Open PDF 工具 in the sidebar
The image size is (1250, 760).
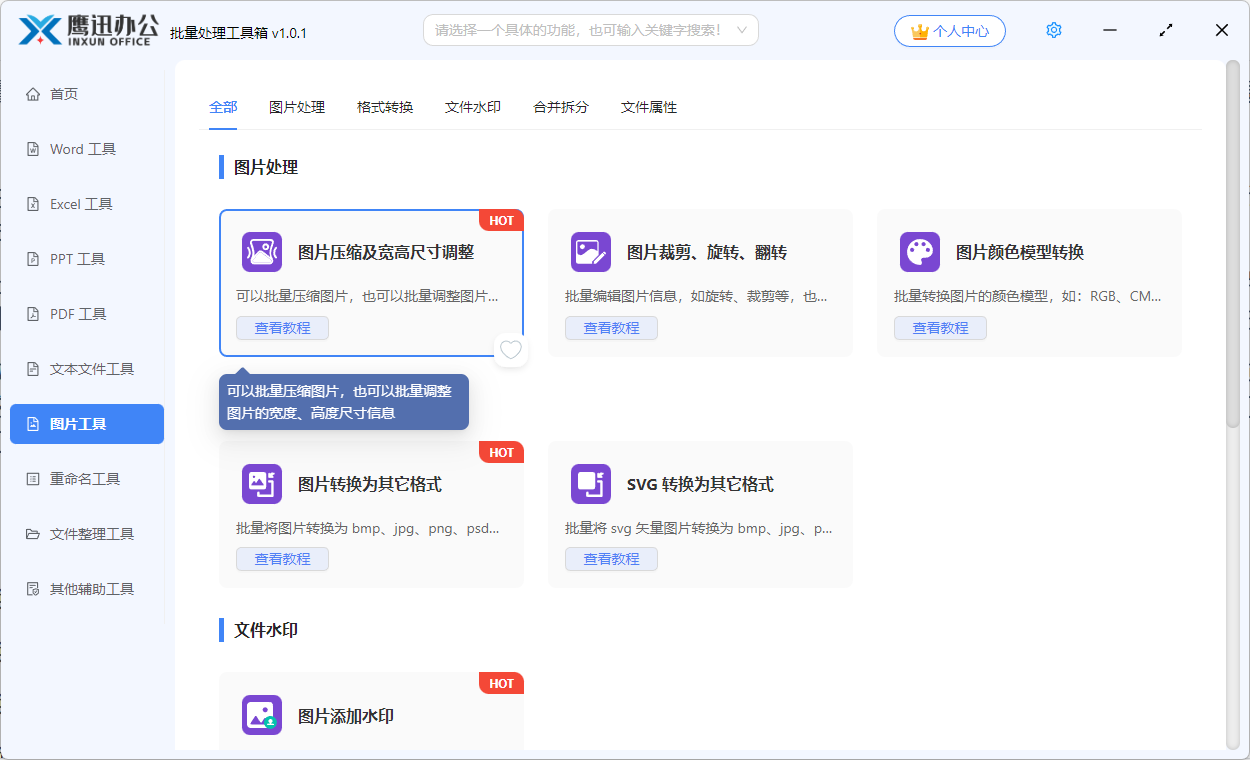[x=78, y=314]
